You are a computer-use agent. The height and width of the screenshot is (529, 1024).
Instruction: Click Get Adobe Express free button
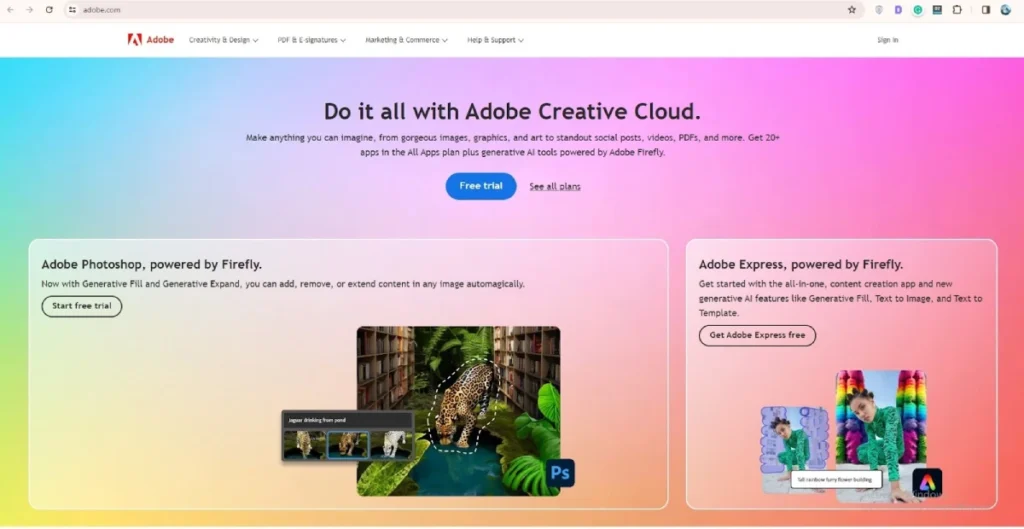click(757, 335)
